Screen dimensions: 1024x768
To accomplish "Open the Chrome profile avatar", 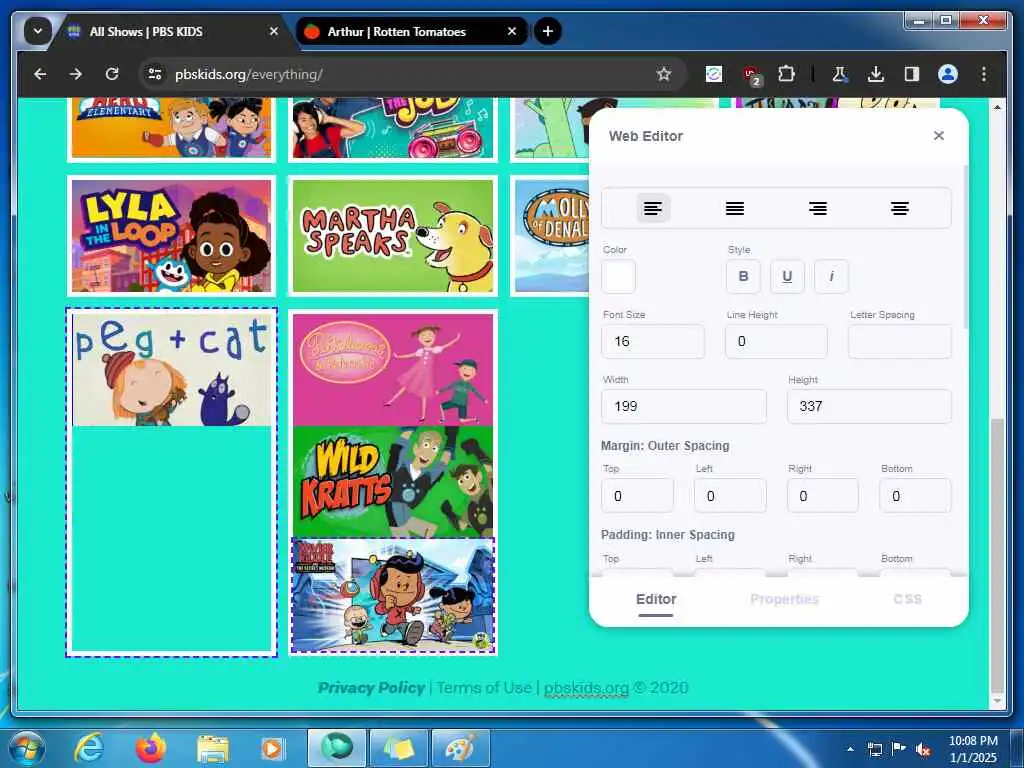I will click(948, 74).
